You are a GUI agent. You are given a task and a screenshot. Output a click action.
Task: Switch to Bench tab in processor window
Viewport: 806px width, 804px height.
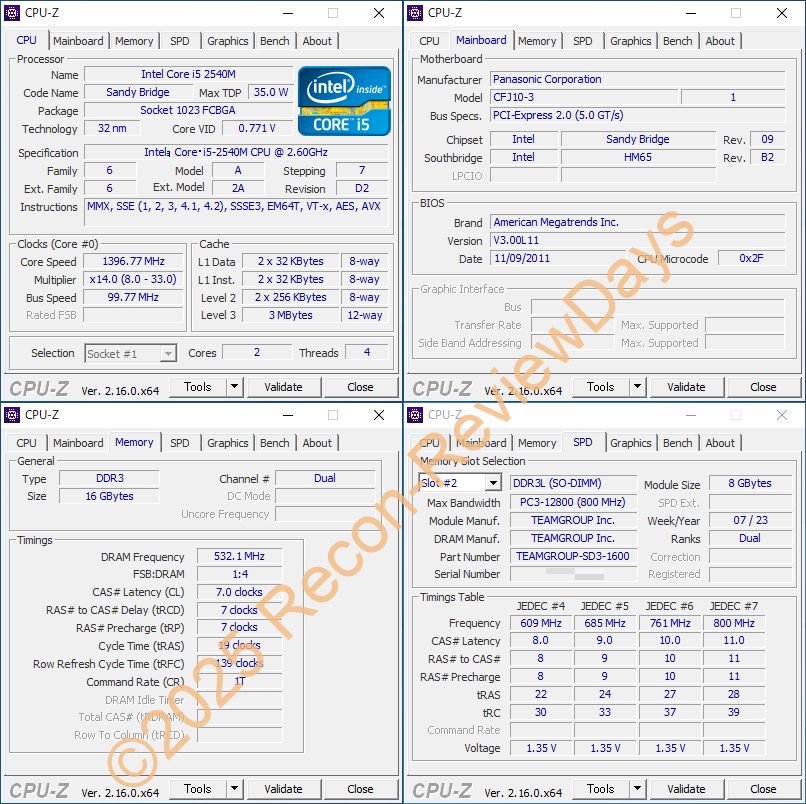pos(274,41)
